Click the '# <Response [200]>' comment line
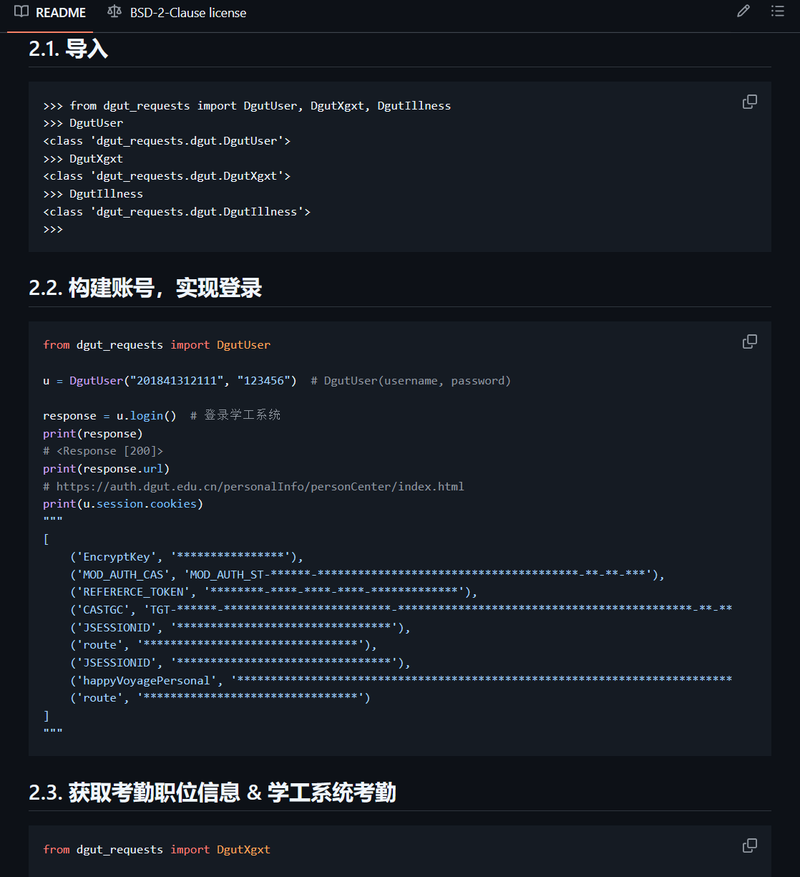 click(103, 451)
